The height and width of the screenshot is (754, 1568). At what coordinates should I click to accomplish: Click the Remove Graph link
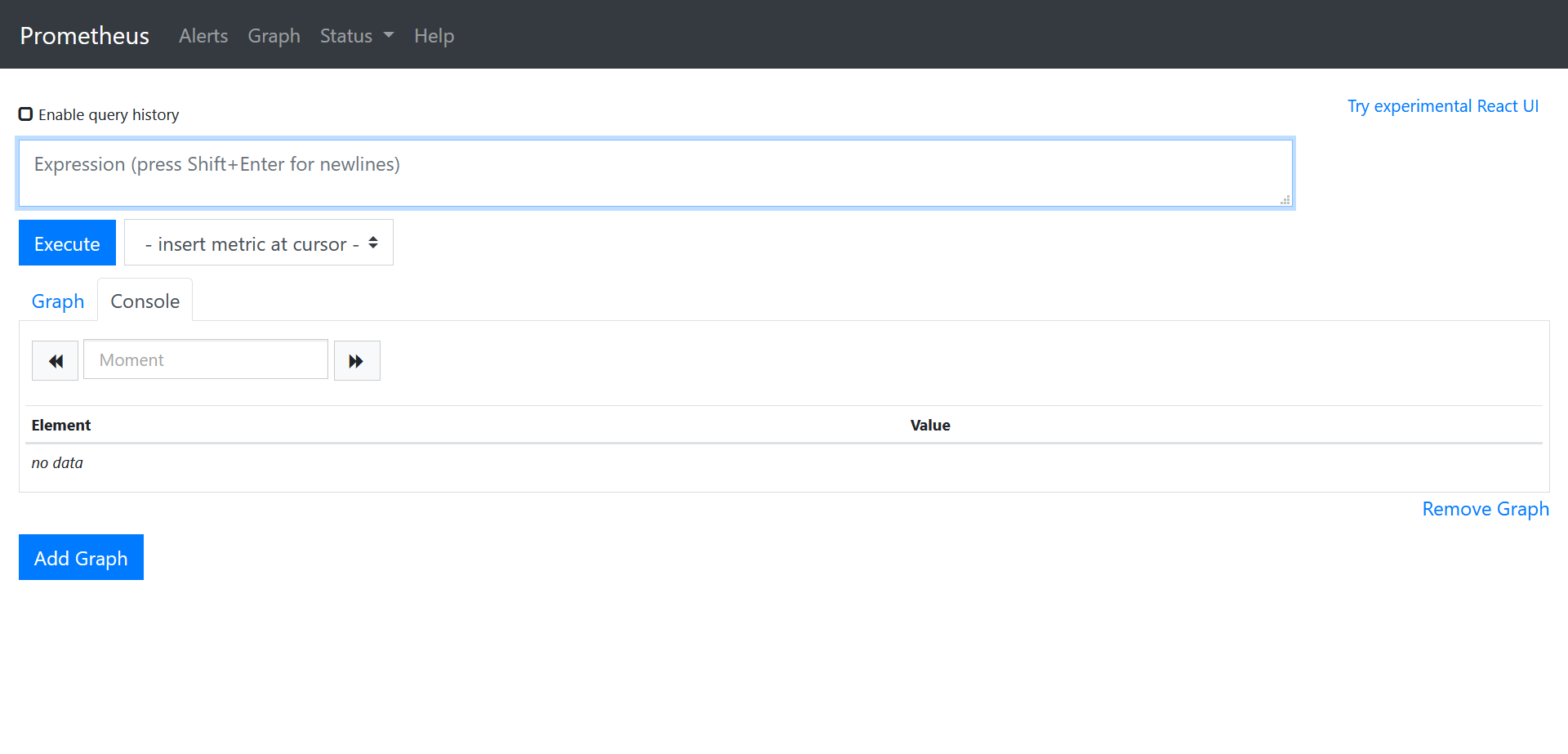[1485, 509]
